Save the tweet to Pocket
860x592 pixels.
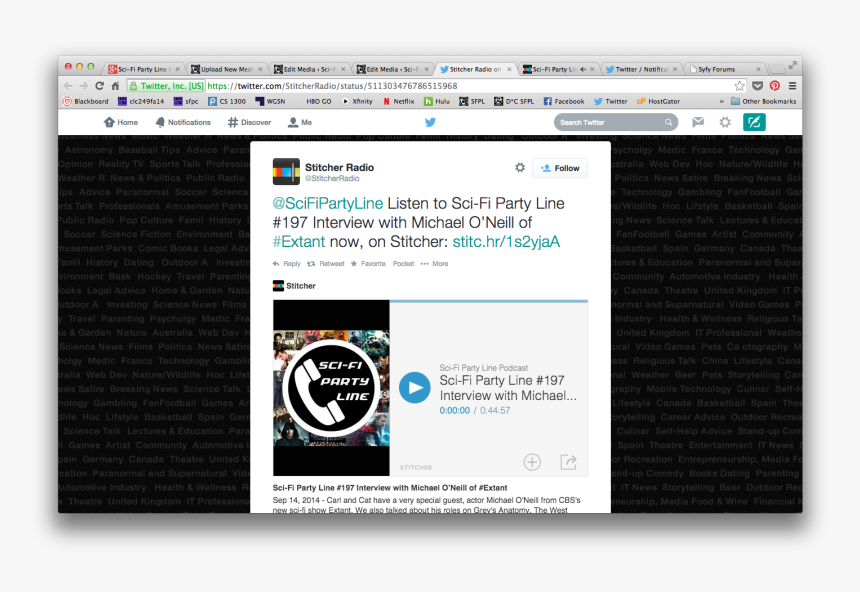[x=403, y=264]
